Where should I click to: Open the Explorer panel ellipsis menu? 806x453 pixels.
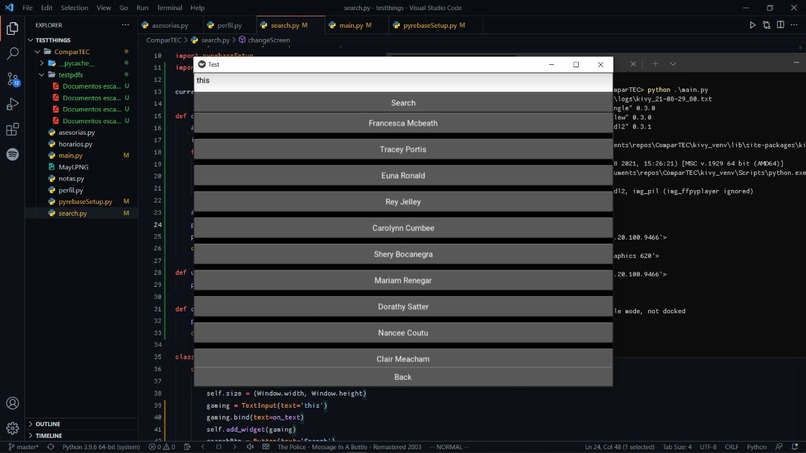[125, 25]
